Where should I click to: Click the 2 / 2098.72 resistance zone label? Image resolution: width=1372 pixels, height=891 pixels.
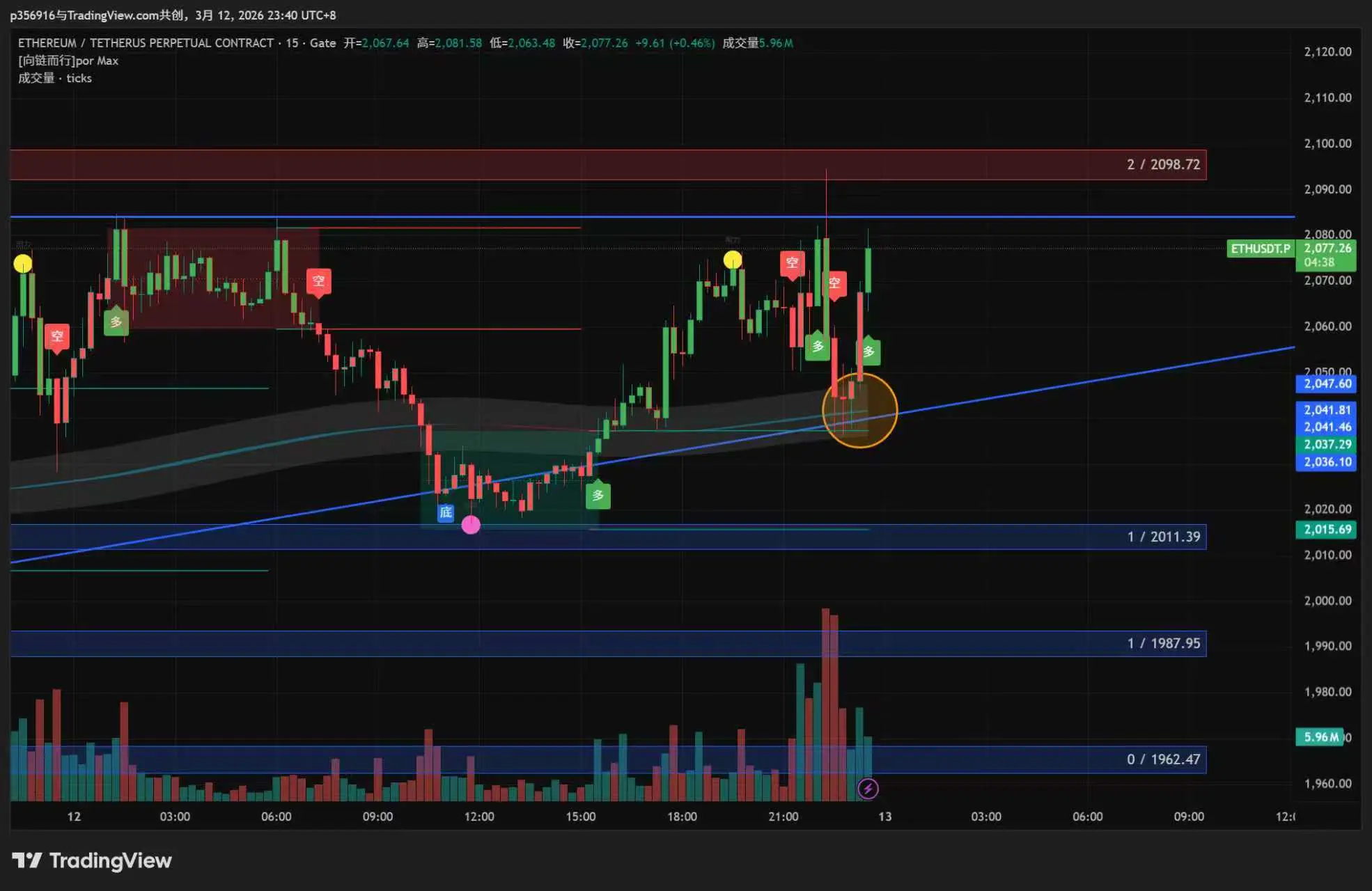(1163, 165)
